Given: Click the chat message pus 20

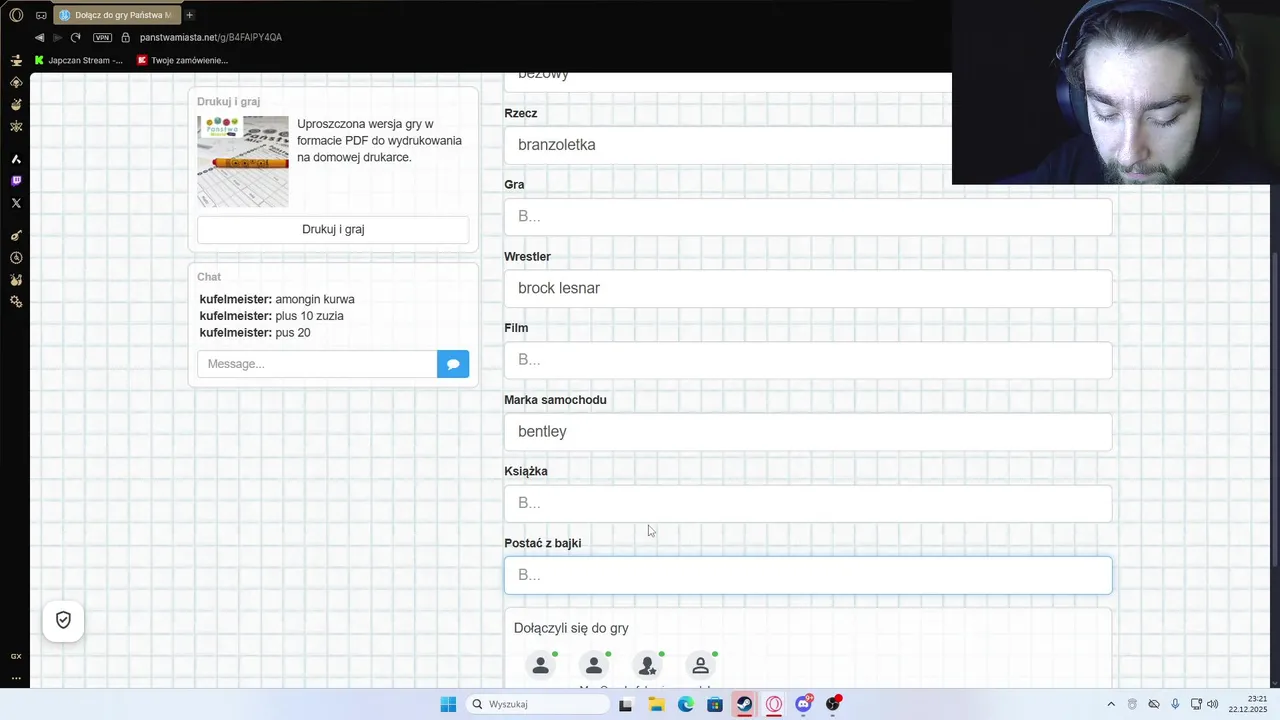Looking at the screenshot, I should coord(255,332).
